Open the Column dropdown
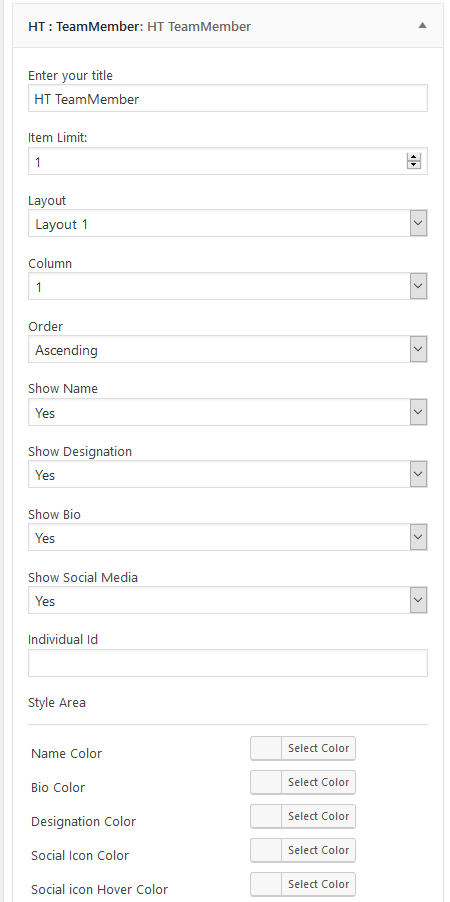The height and width of the screenshot is (902, 450). pyautogui.click(x=228, y=286)
